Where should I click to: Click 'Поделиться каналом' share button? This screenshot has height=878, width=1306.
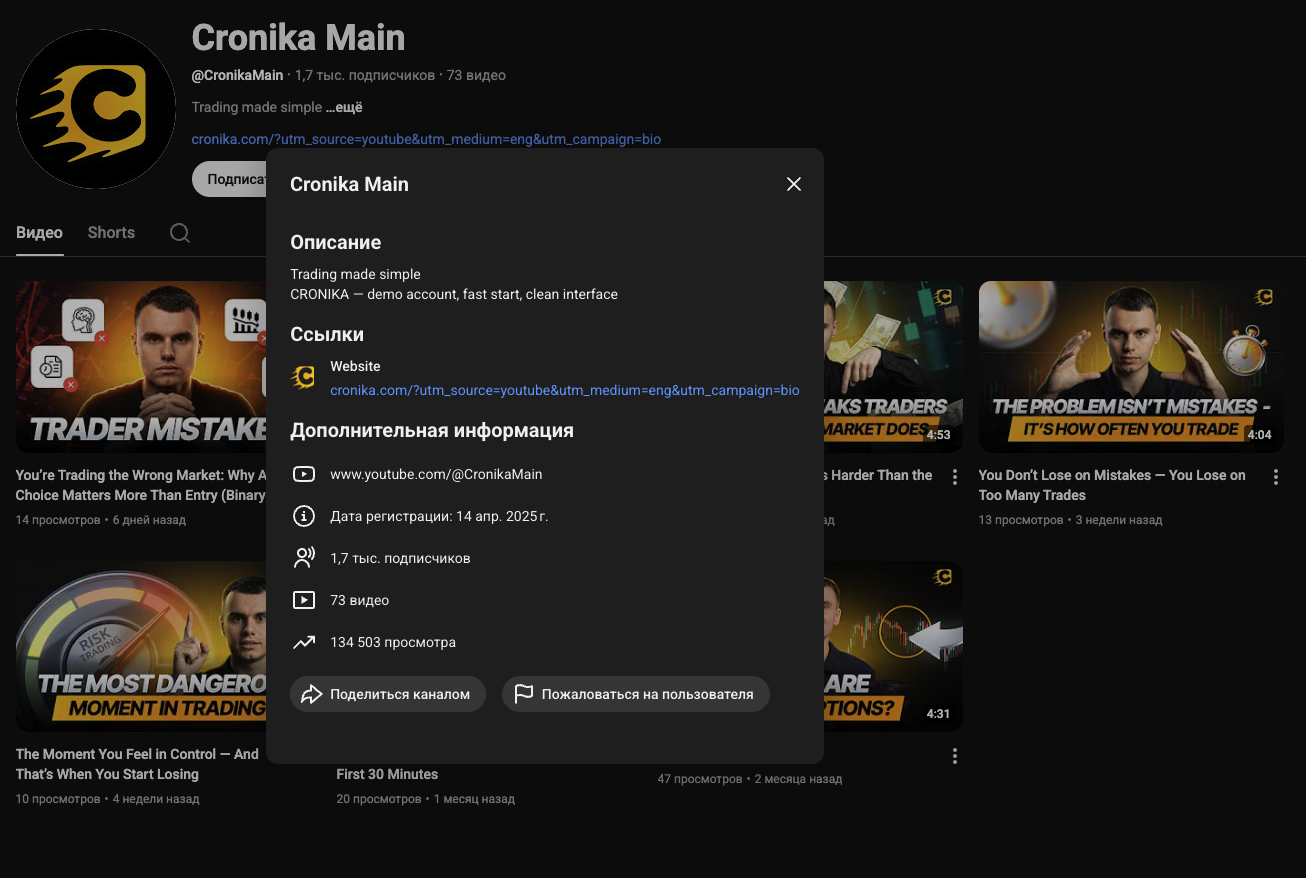click(388, 694)
